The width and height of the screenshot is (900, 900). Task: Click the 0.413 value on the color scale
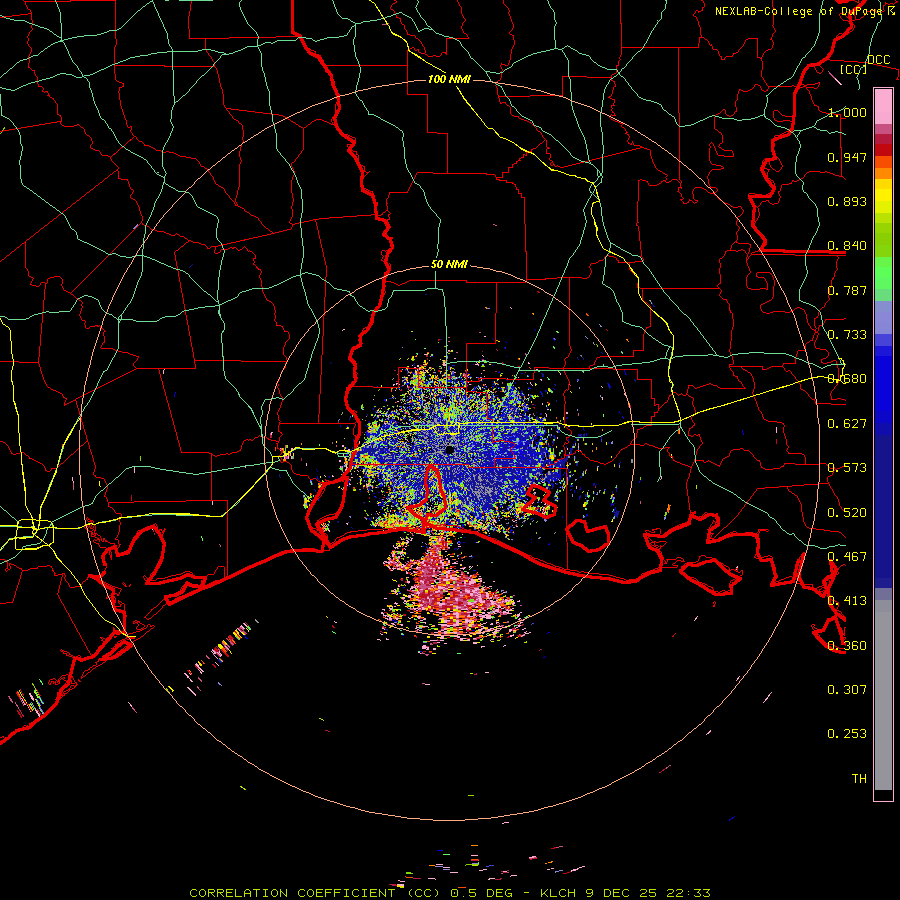[847, 601]
